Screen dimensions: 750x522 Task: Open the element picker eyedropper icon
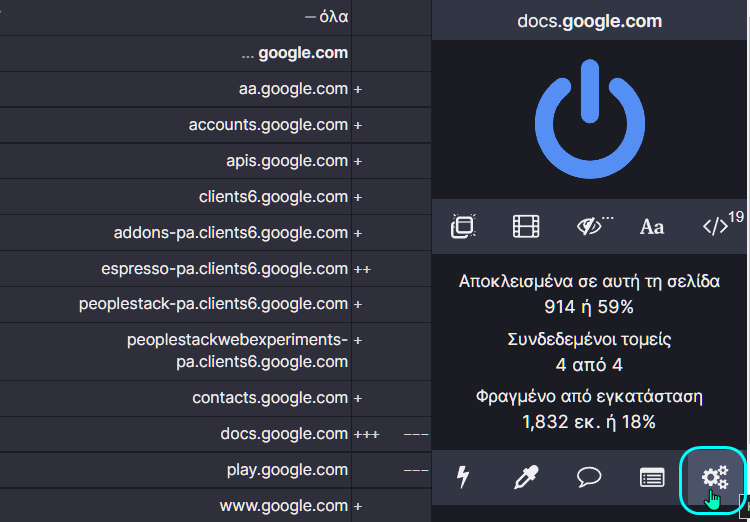tap(526, 477)
